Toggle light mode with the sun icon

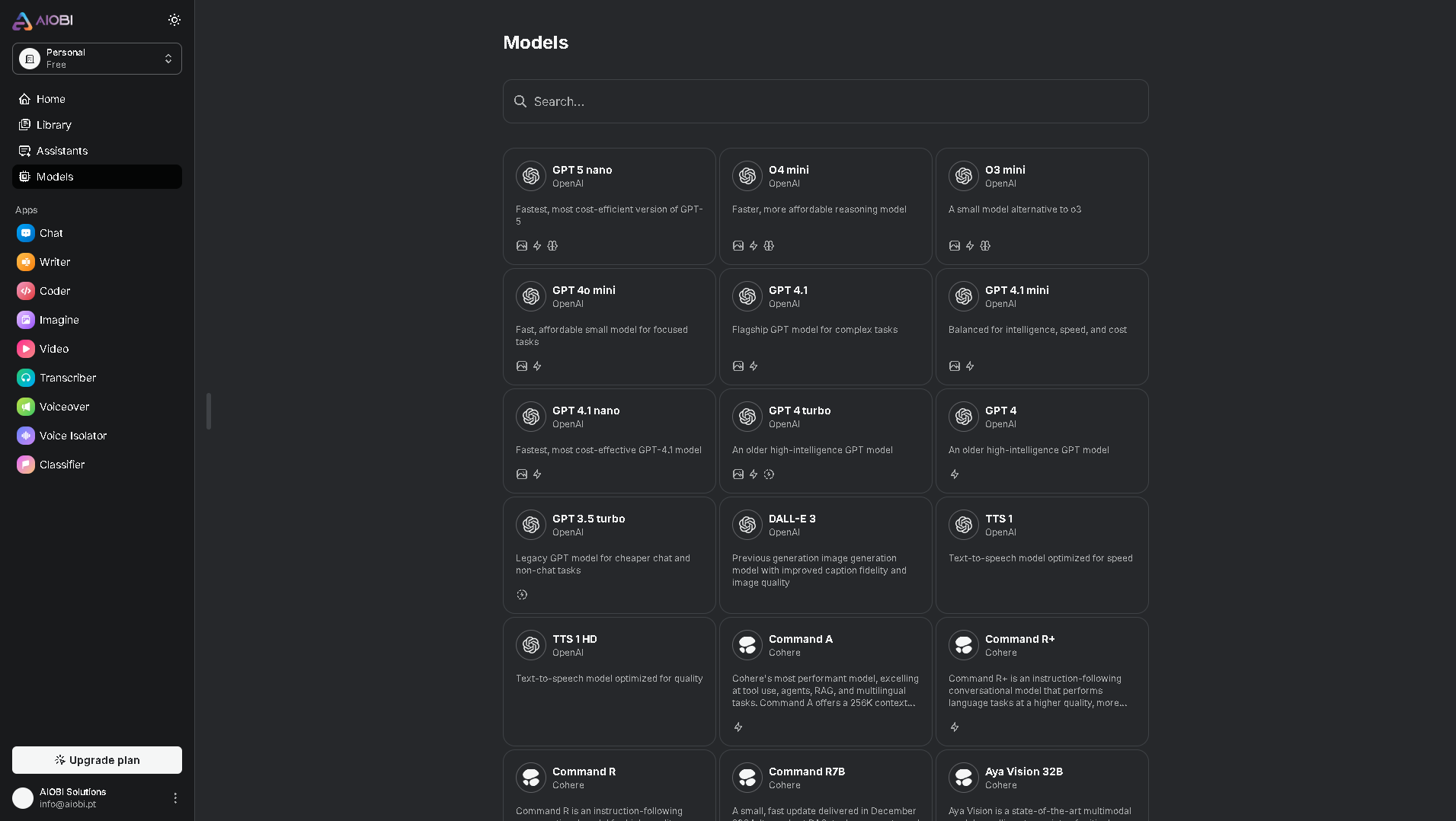174,20
